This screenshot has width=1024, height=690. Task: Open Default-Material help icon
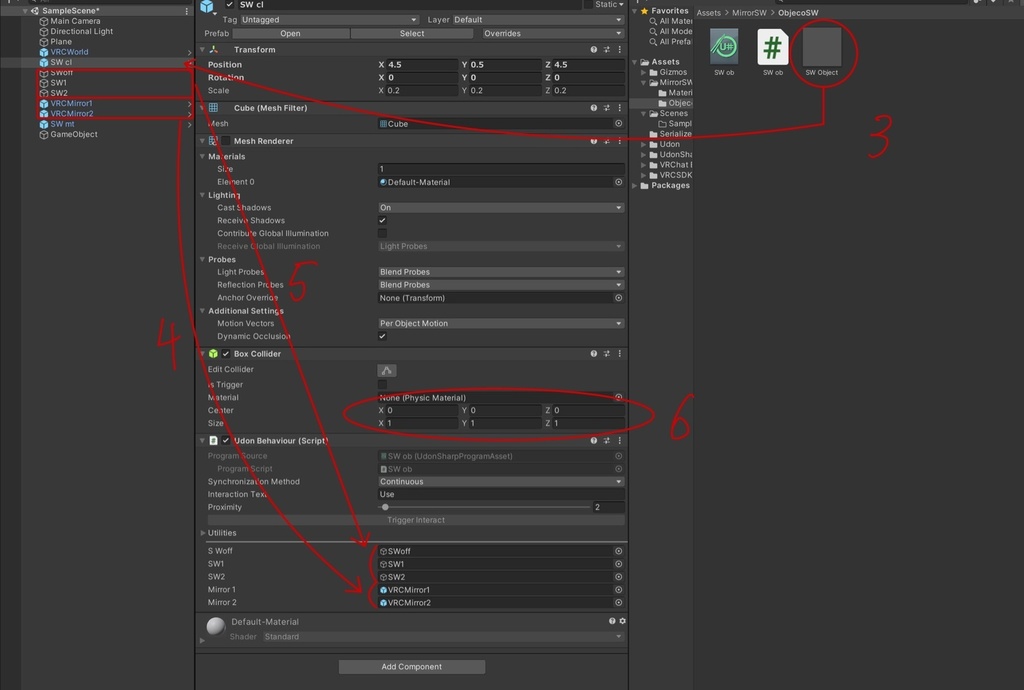click(612, 621)
